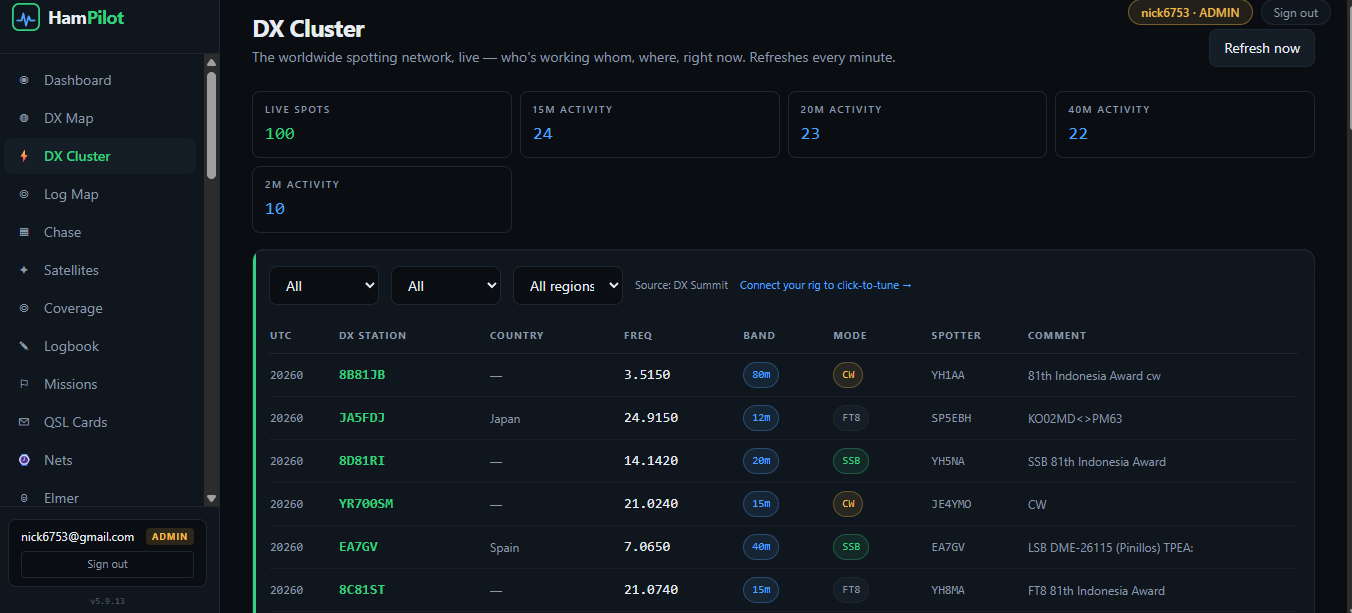Click the Chase sidebar icon
Image resolution: width=1352 pixels, height=613 pixels.
24,232
